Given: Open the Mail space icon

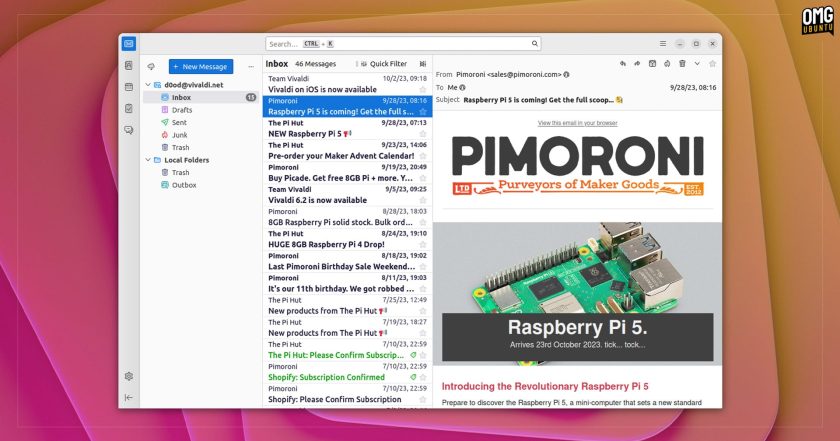Looking at the screenshot, I should coord(129,43).
